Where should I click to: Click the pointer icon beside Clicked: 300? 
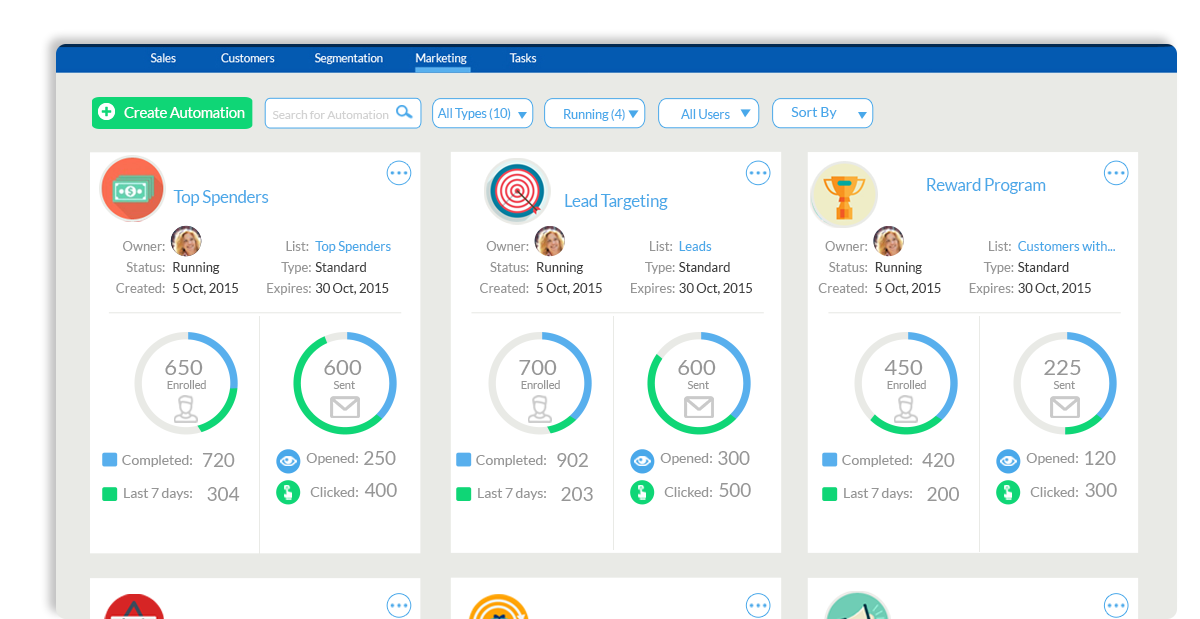click(x=1008, y=492)
